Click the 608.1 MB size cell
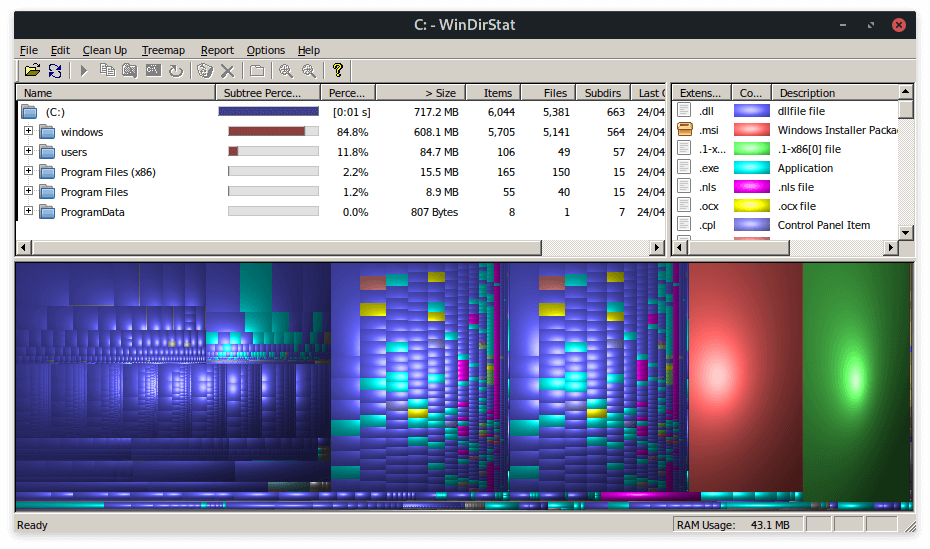930x549 pixels. click(x=436, y=132)
